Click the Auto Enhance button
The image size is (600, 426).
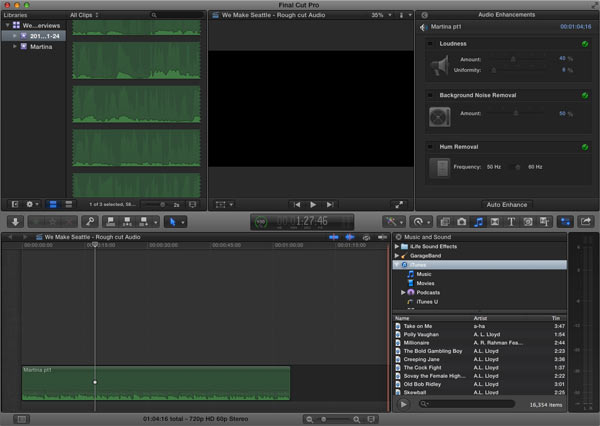(507, 204)
